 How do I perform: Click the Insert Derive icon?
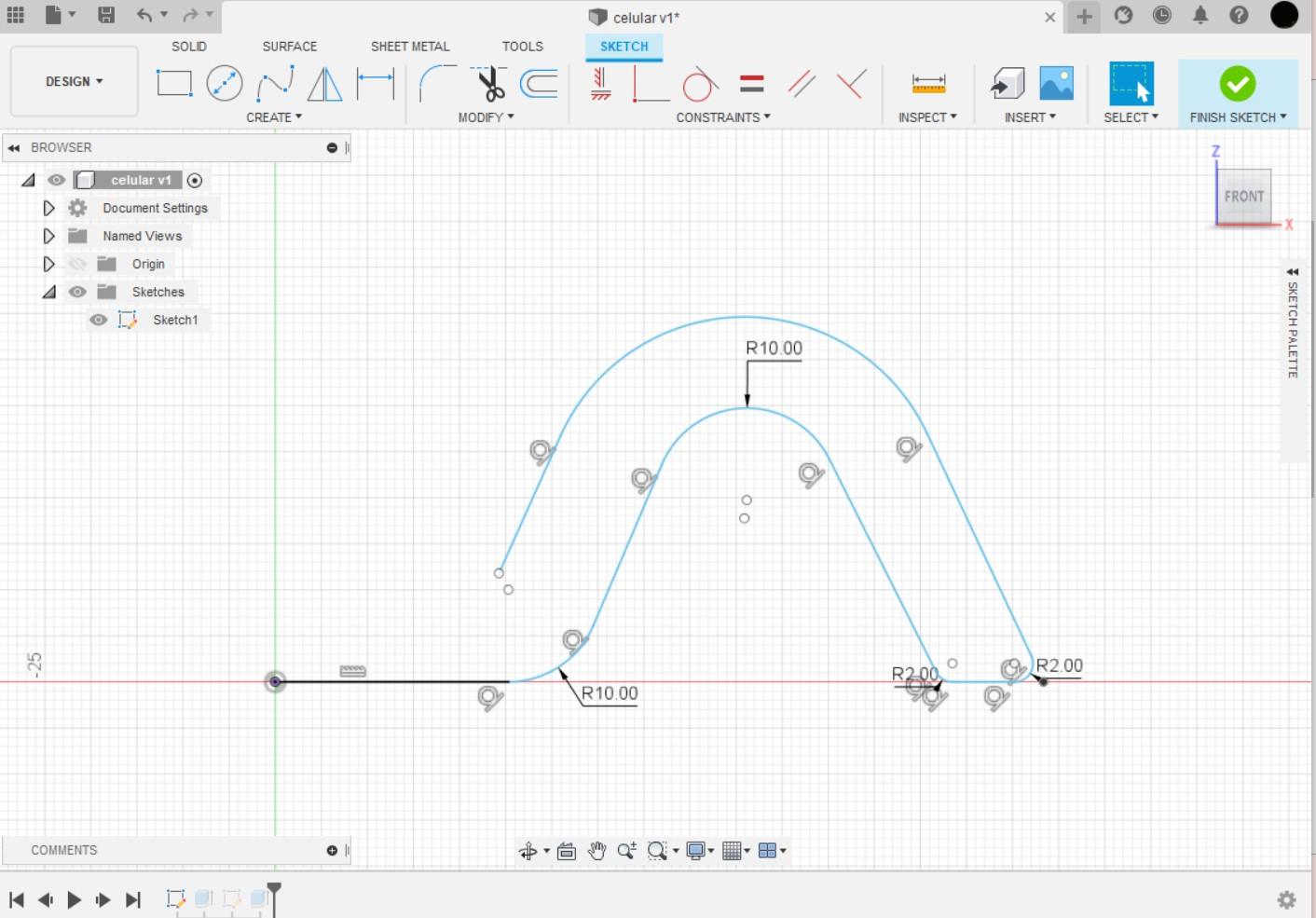tap(1007, 84)
